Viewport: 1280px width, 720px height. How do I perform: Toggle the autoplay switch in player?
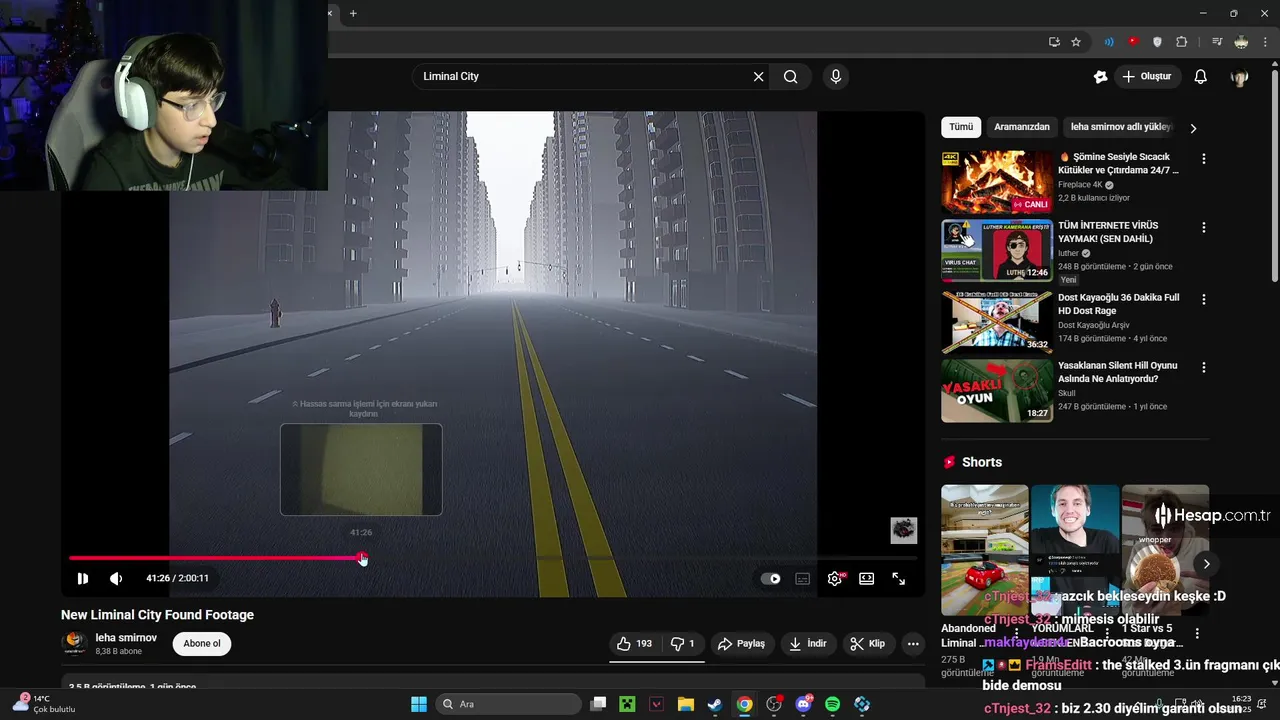[770, 578]
